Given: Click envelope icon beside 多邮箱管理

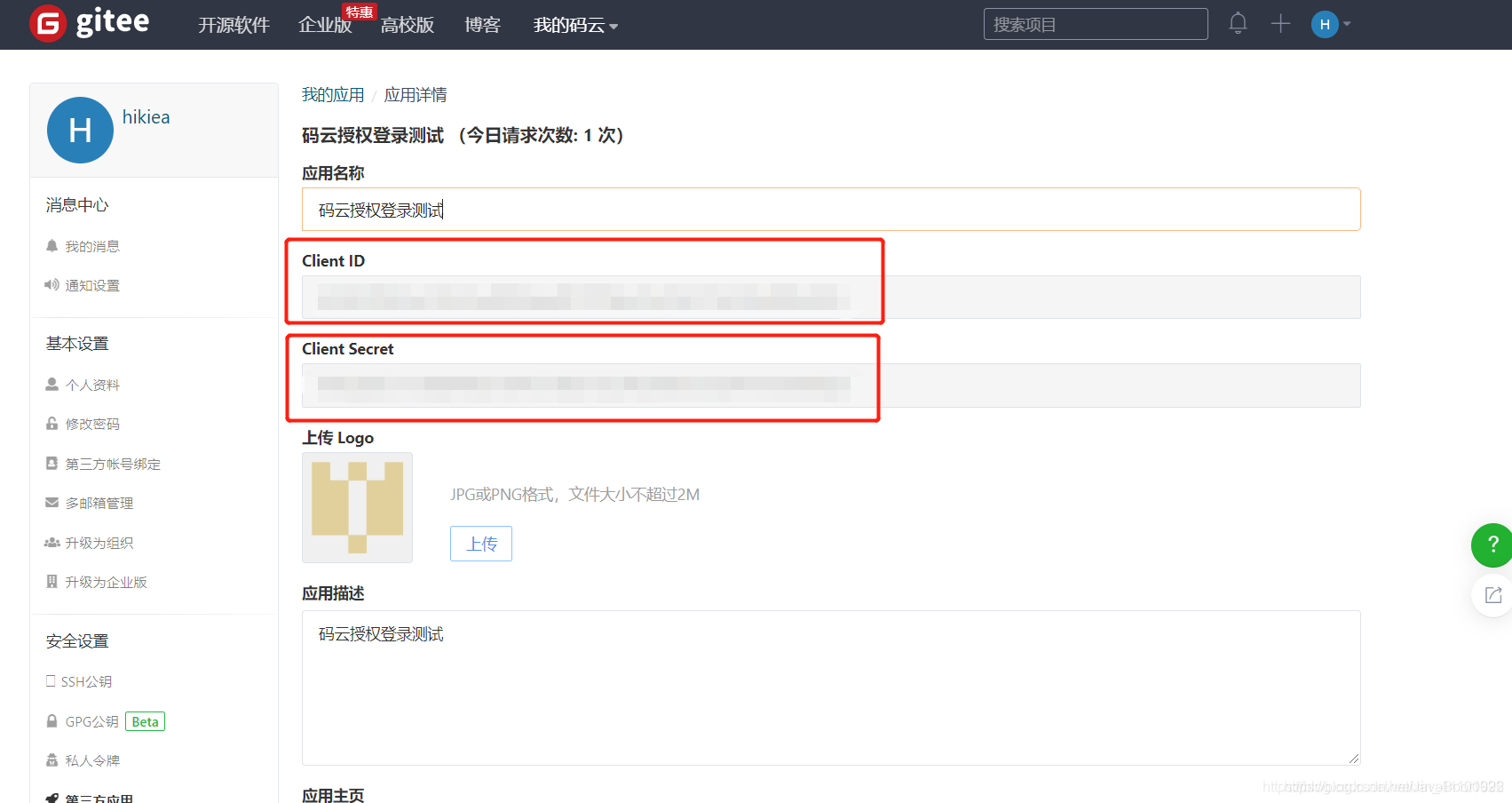Looking at the screenshot, I should (x=51, y=503).
